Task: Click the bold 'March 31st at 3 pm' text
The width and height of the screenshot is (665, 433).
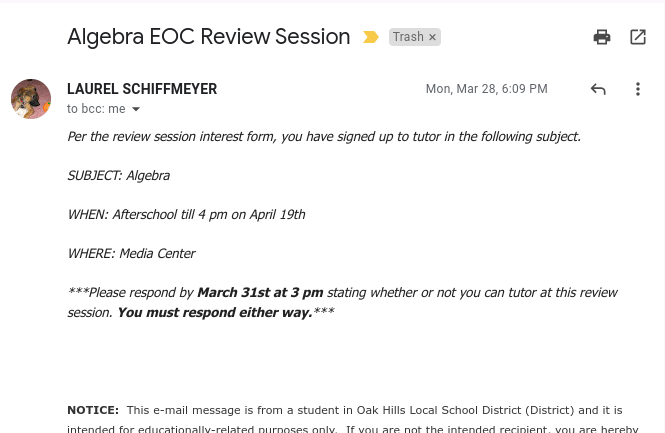Action: [260, 292]
